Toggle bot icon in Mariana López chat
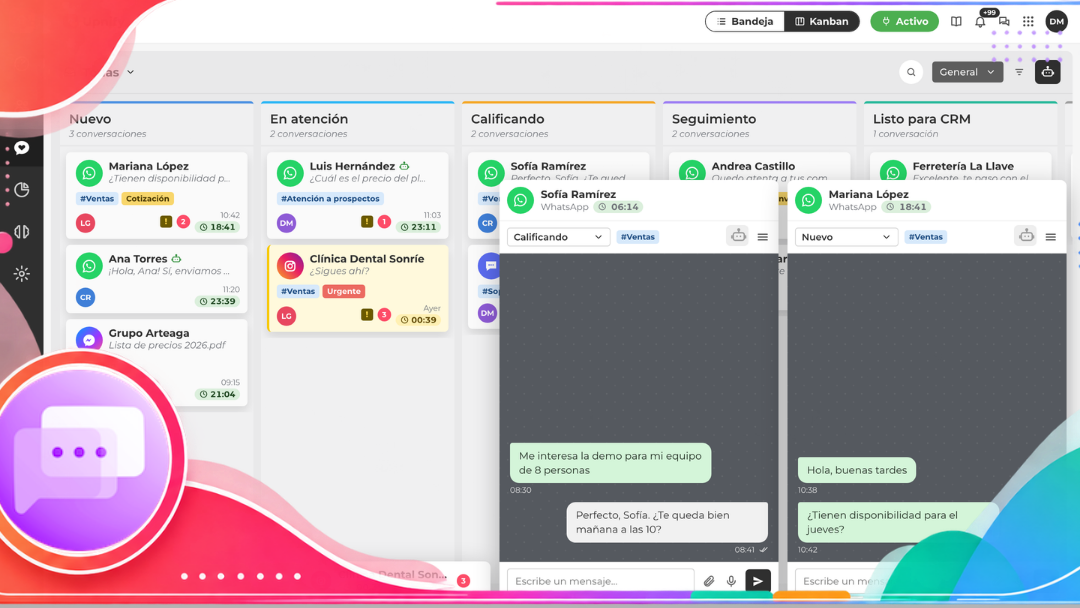Screen dimensions: 1080x608 click(1026, 236)
